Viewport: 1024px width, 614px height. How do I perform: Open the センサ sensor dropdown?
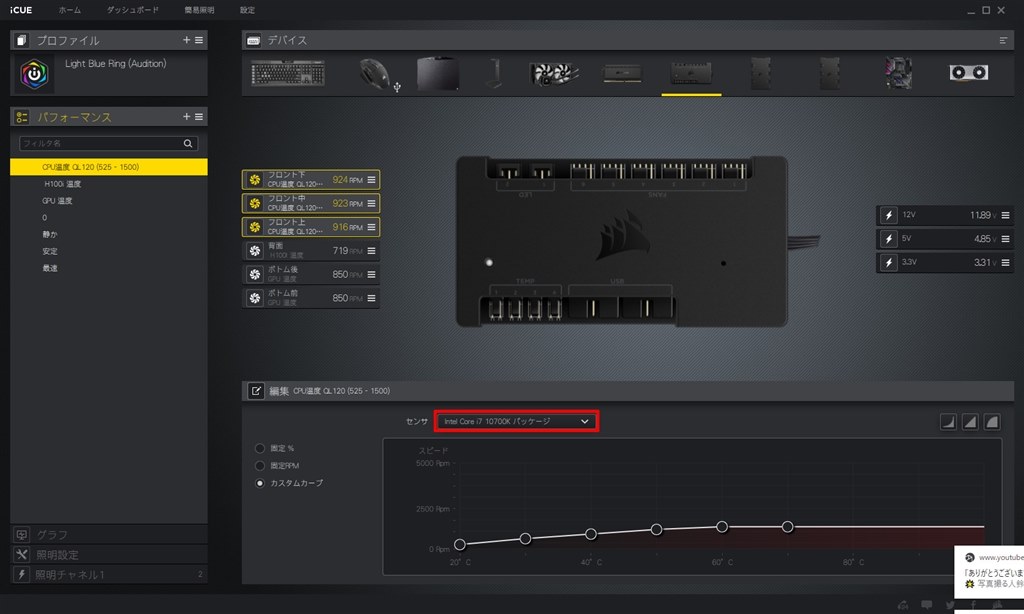click(x=517, y=421)
